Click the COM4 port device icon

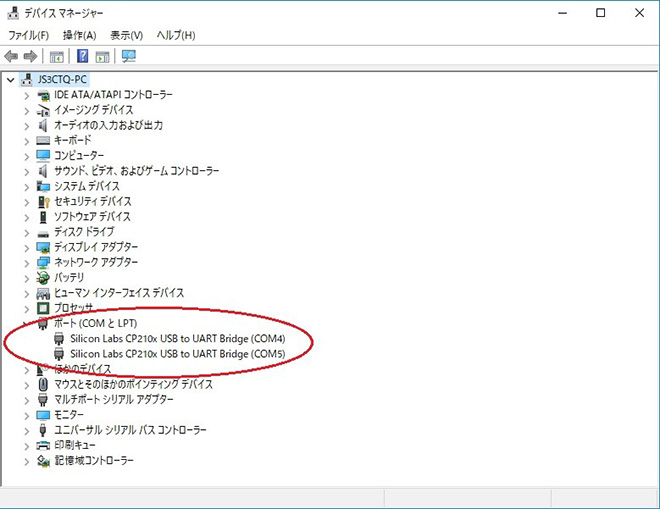coord(59,338)
